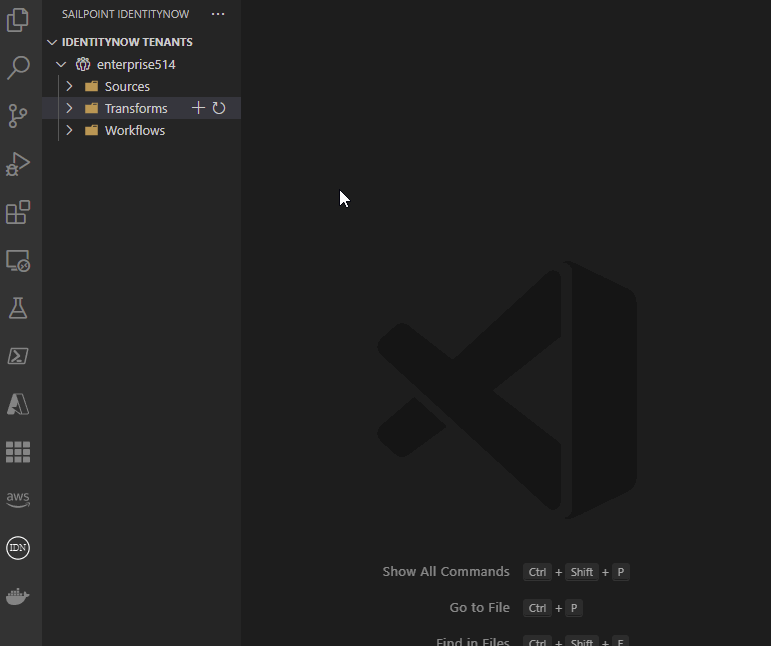The image size is (771, 646).
Task: Open the grid apps icon in activity bar
Action: [18, 452]
